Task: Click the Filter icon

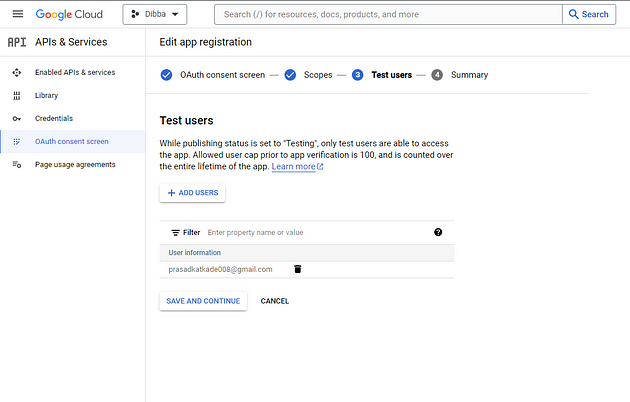Action: pyautogui.click(x=176, y=233)
